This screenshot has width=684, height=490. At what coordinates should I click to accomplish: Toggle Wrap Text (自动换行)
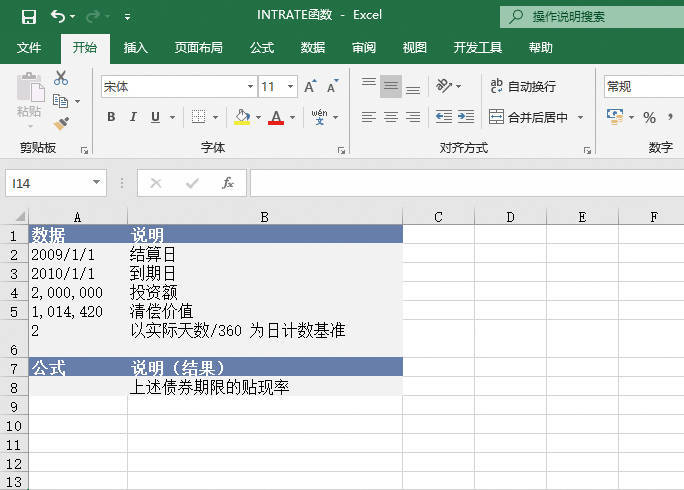pyautogui.click(x=522, y=87)
